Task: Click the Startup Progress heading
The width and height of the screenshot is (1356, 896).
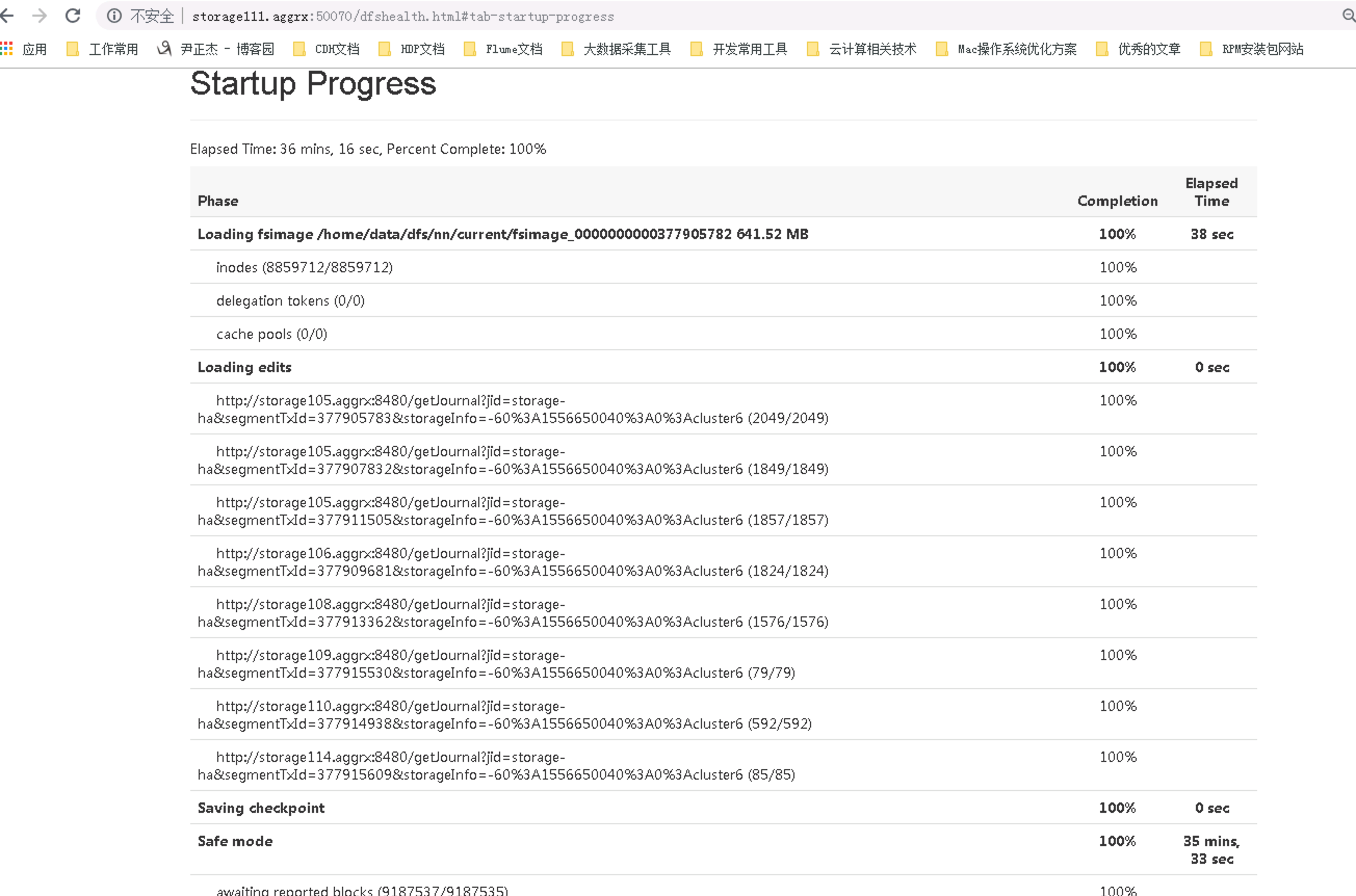Action: [x=314, y=84]
